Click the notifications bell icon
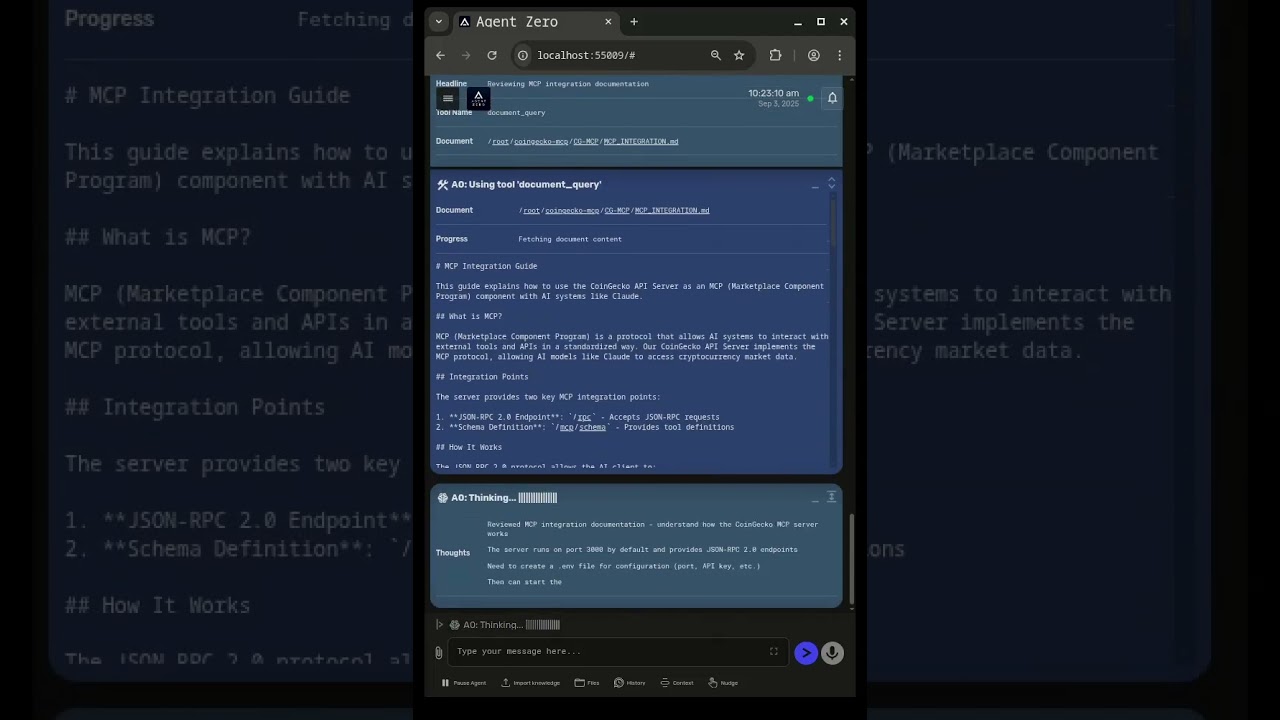This screenshot has width=1280, height=720. tap(831, 98)
